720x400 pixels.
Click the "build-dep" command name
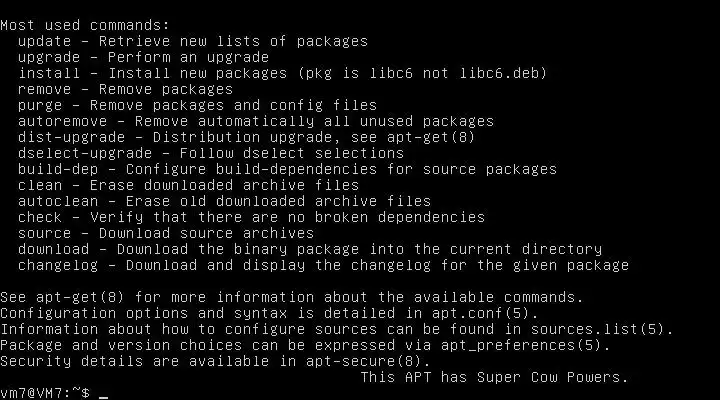point(58,169)
